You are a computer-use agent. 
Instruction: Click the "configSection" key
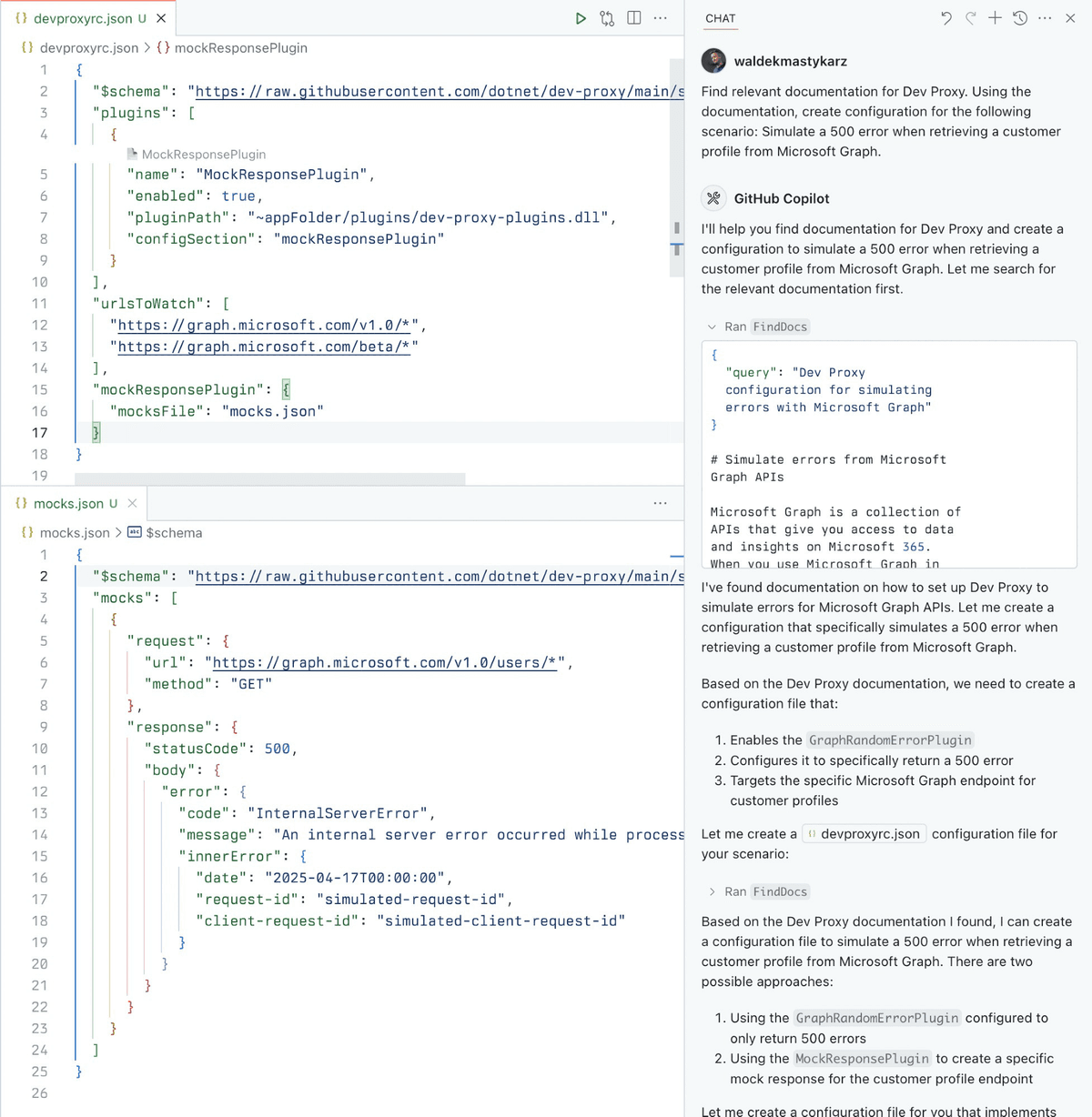[x=192, y=239]
